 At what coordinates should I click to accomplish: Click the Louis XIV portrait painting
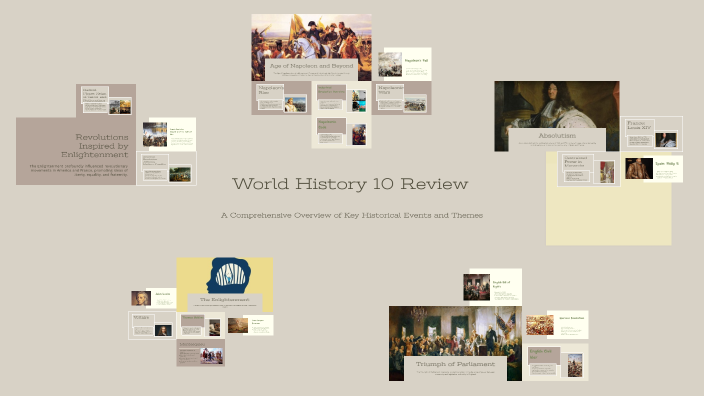(557, 106)
